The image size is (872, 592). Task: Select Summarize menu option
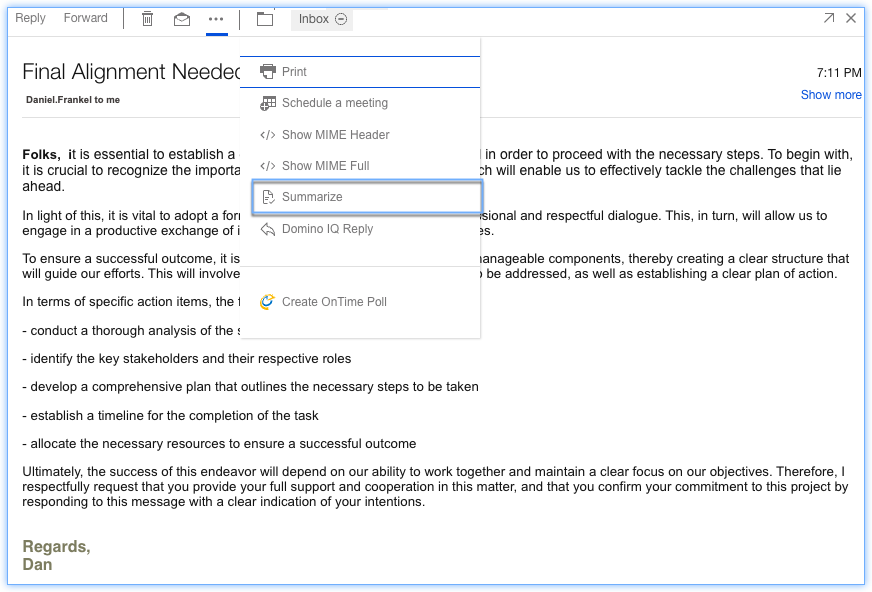click(367, 197)
